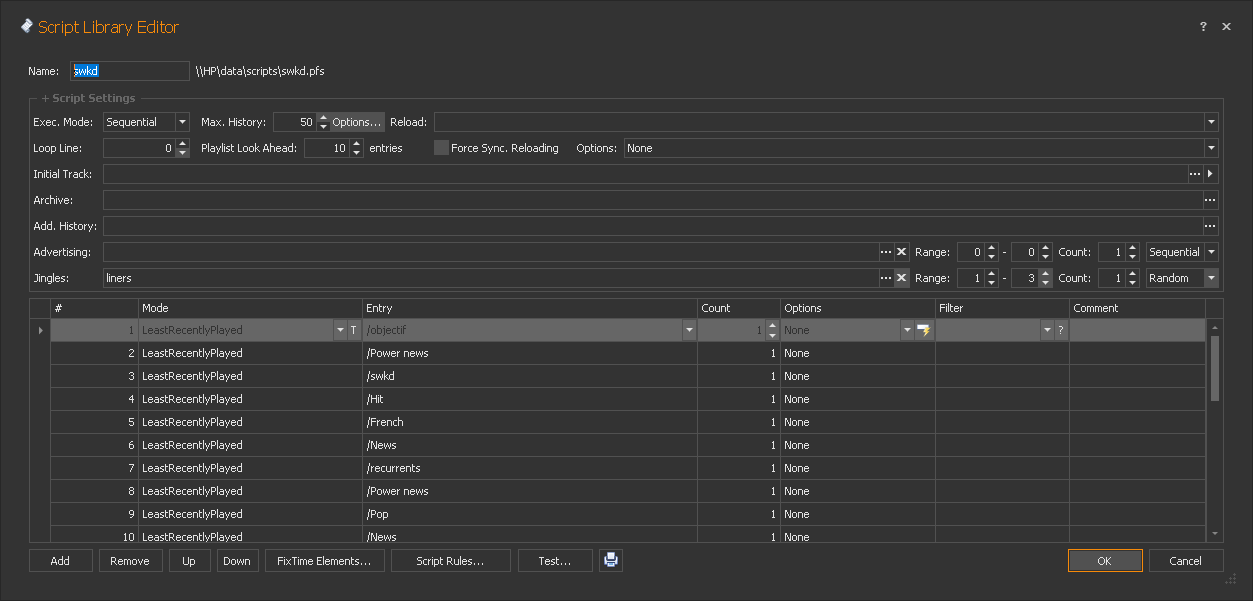Click the Count column header
Image resolution: width=1253 pixels, height=601 pixels.
coord(738,308)
